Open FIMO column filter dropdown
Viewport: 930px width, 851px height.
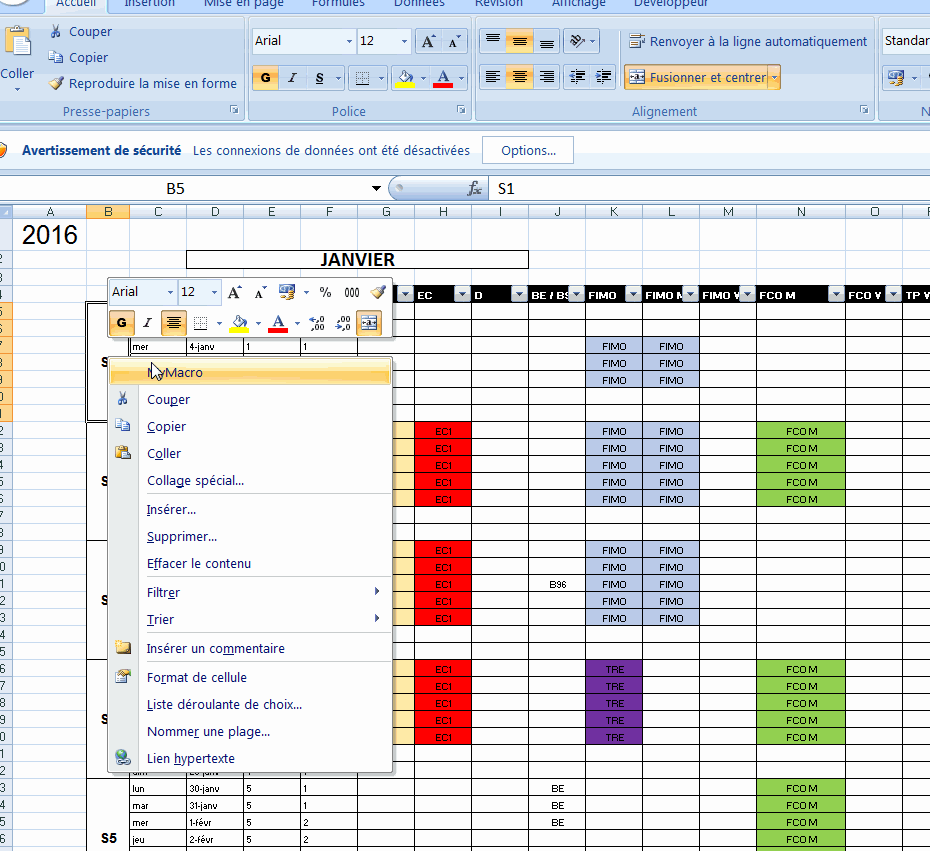coord(633,294)
